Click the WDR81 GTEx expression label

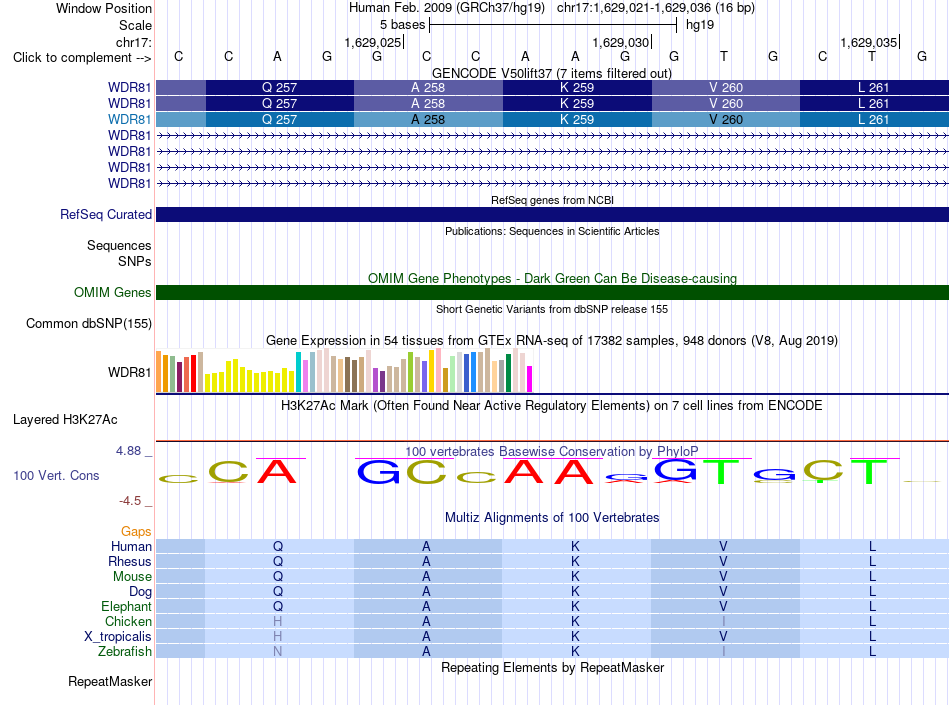(129, 372)
